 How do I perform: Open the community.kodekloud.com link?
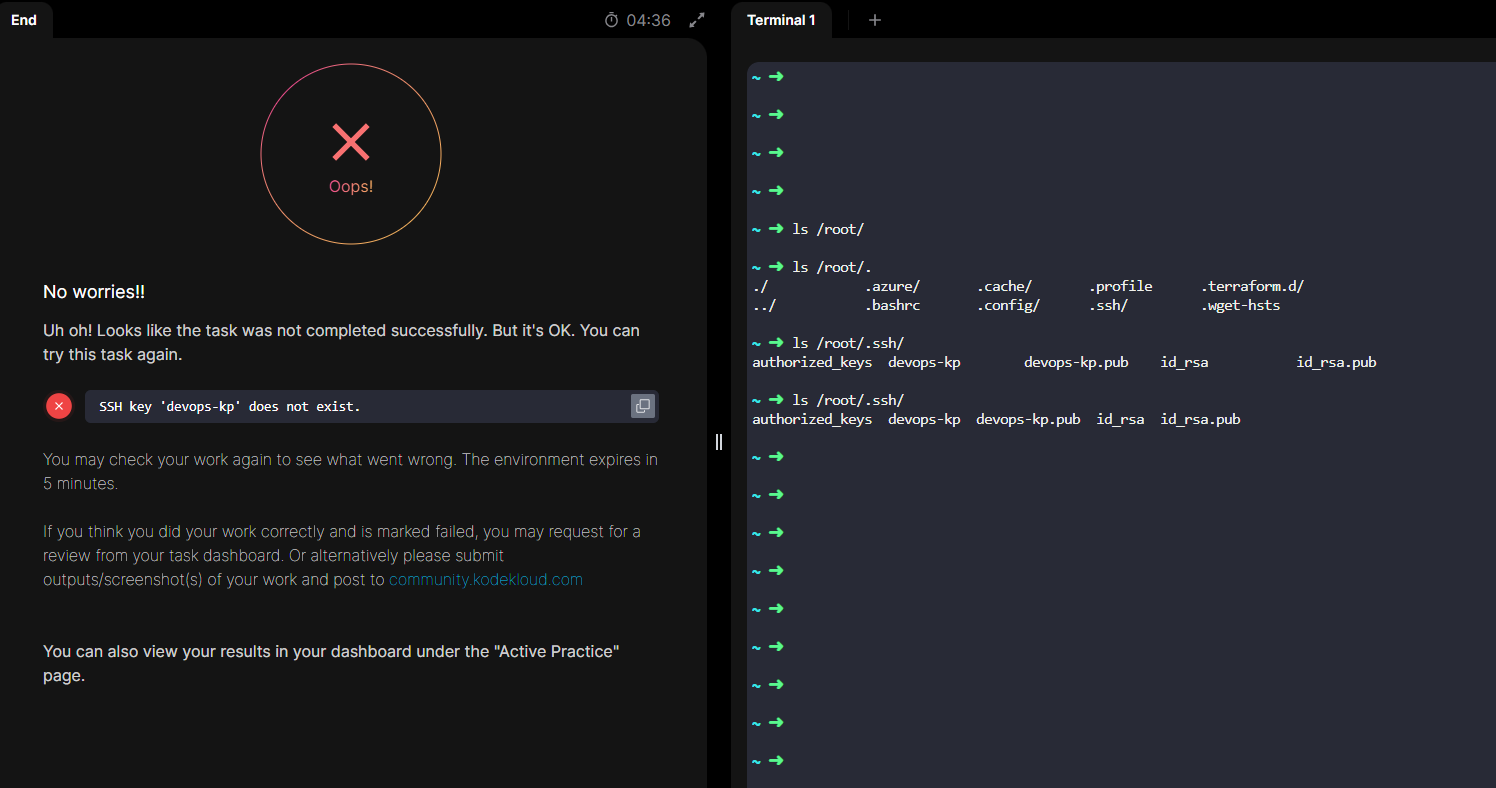point(485,579)
